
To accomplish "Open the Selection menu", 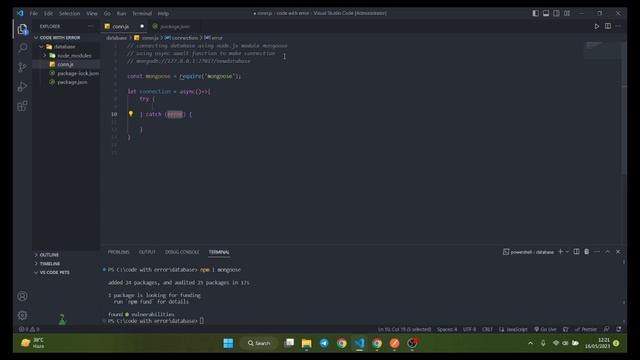I will (x=69, y=13).
